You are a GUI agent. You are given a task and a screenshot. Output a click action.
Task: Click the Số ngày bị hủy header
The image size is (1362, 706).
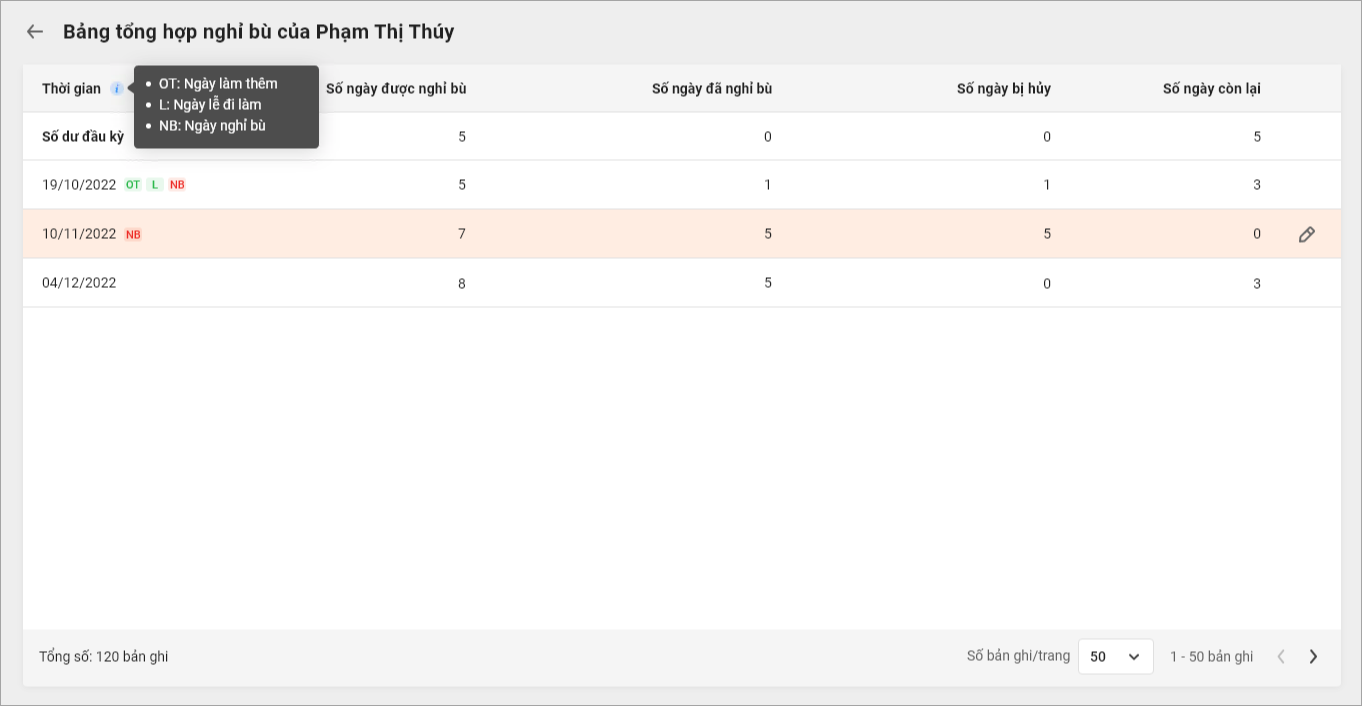click(1003, 89)
